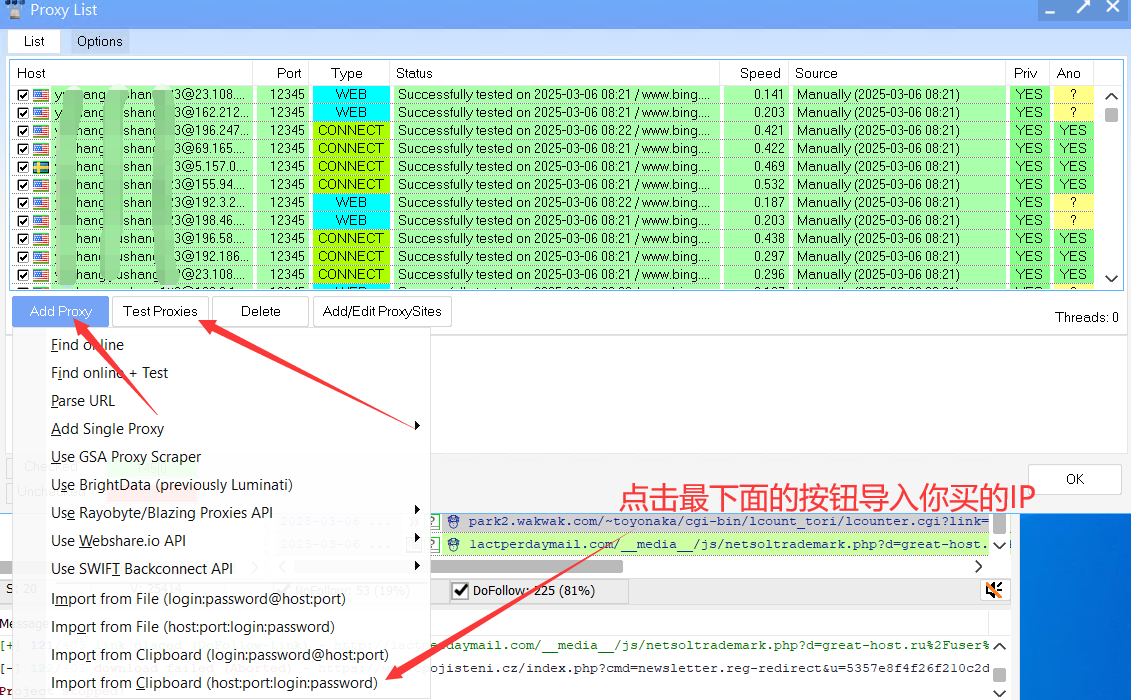
Task: Switch to the Options tab
Action: click(x=98, y=41)
